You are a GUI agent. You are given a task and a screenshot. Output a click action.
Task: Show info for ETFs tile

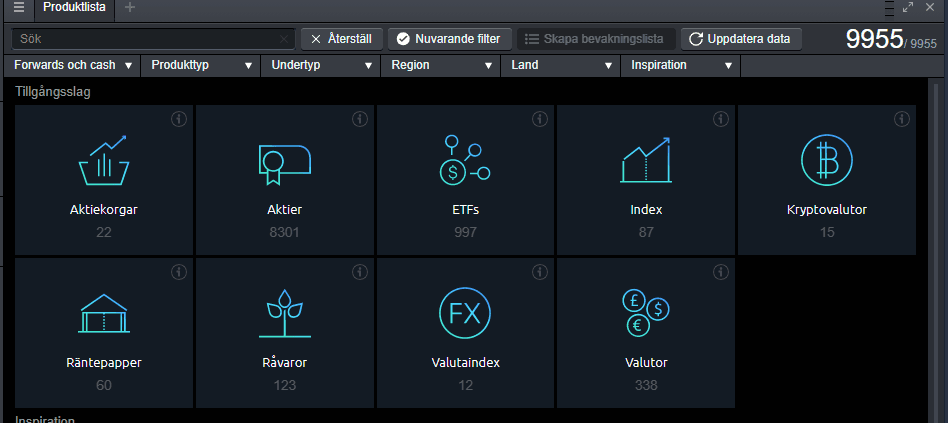[540, 119]
